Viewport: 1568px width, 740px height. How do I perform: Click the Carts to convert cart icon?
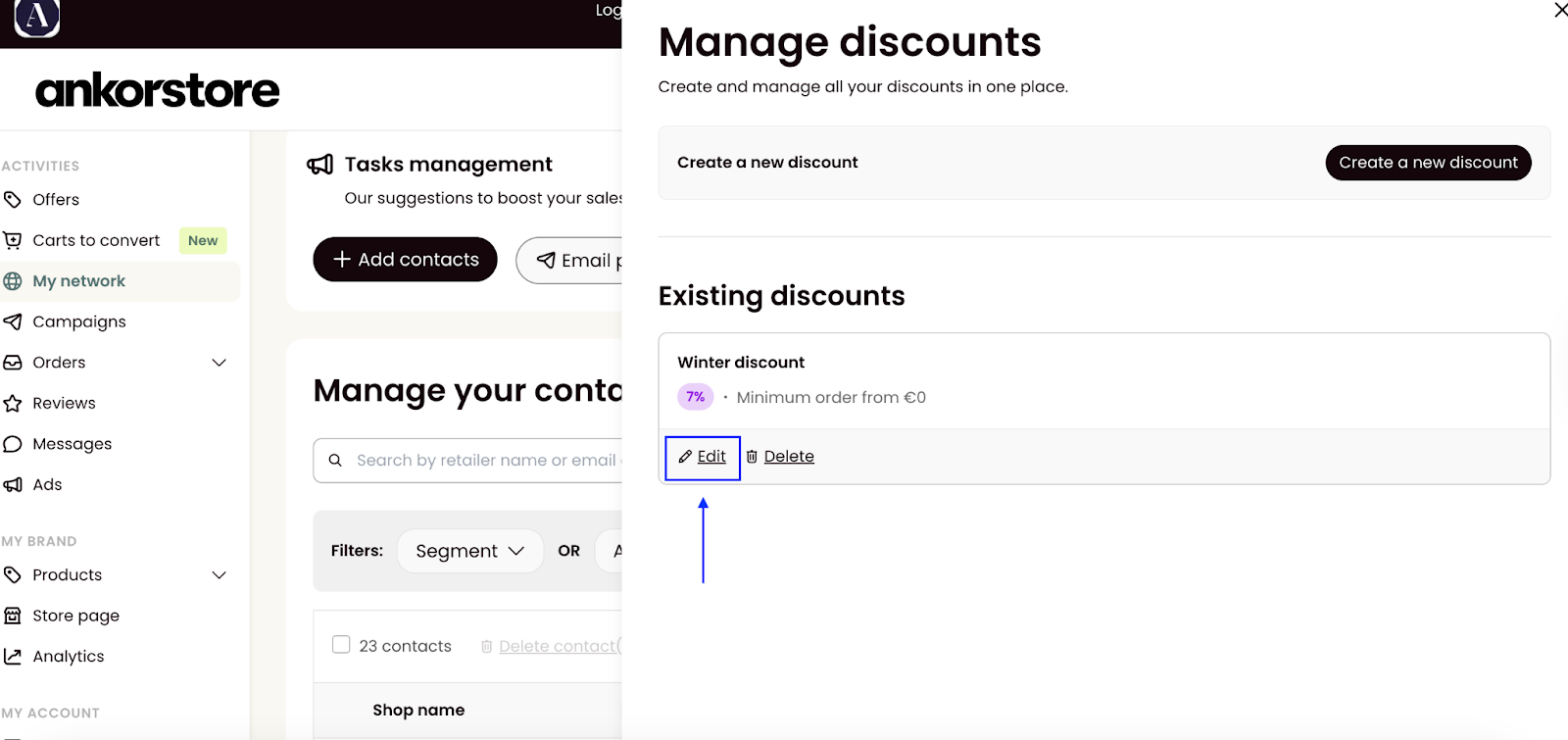(x=13, y=240)
